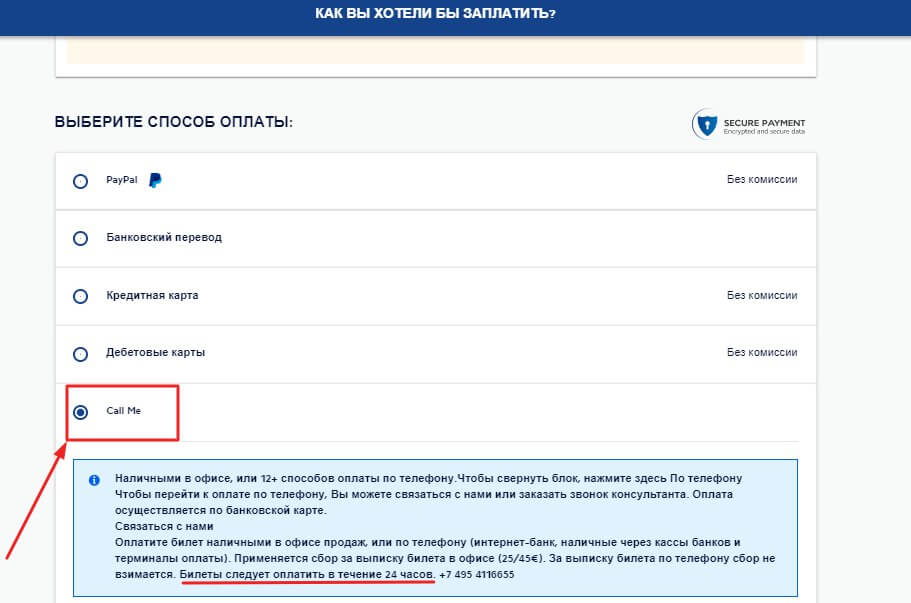
Task: Click the blue info icon in the notice box
Action: tap(95, 480)
